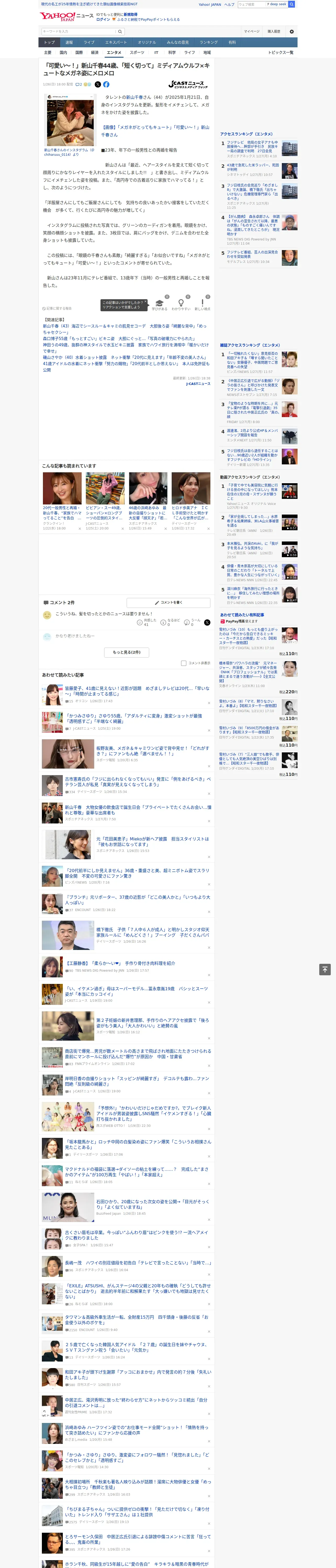Open 板野友美 メガネ&キャミワンピ article
This screenshot has height=1568, width=336.
[x=153, y=751]
